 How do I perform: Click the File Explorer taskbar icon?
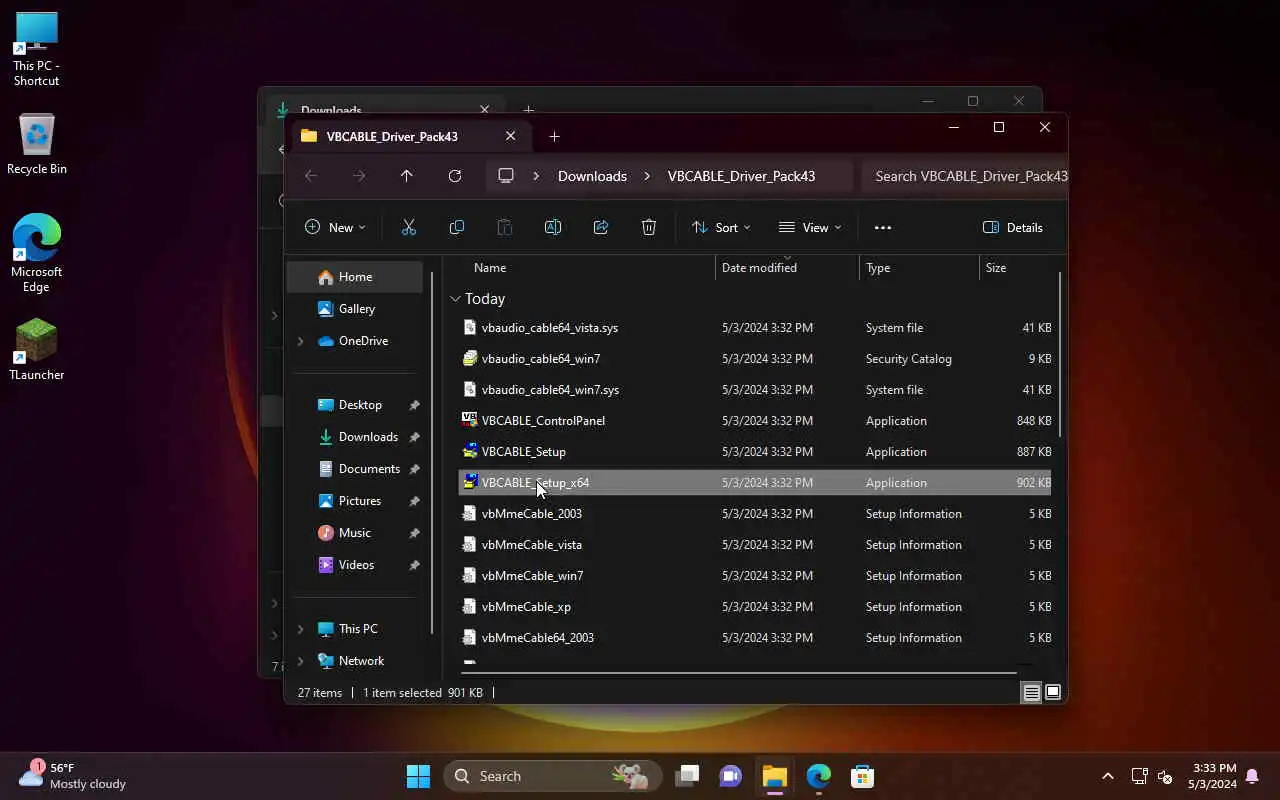[x=775, y=776]
